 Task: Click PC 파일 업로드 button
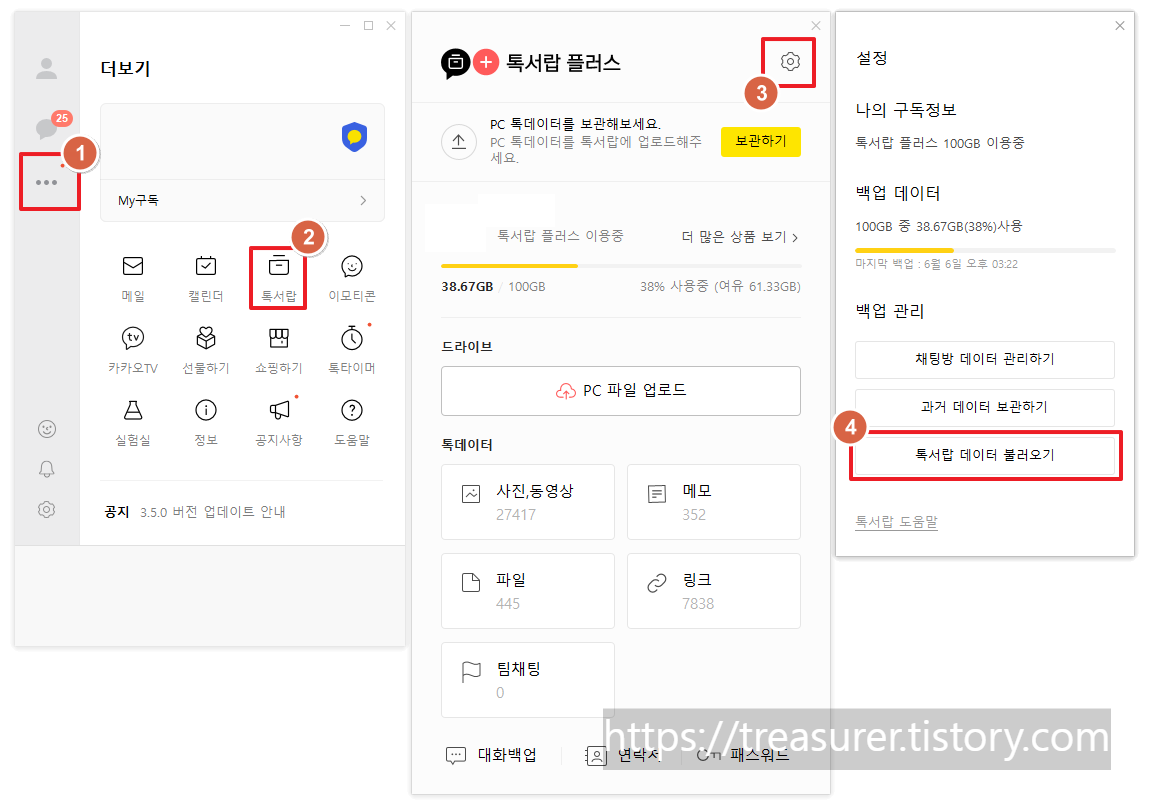point(620,391)
